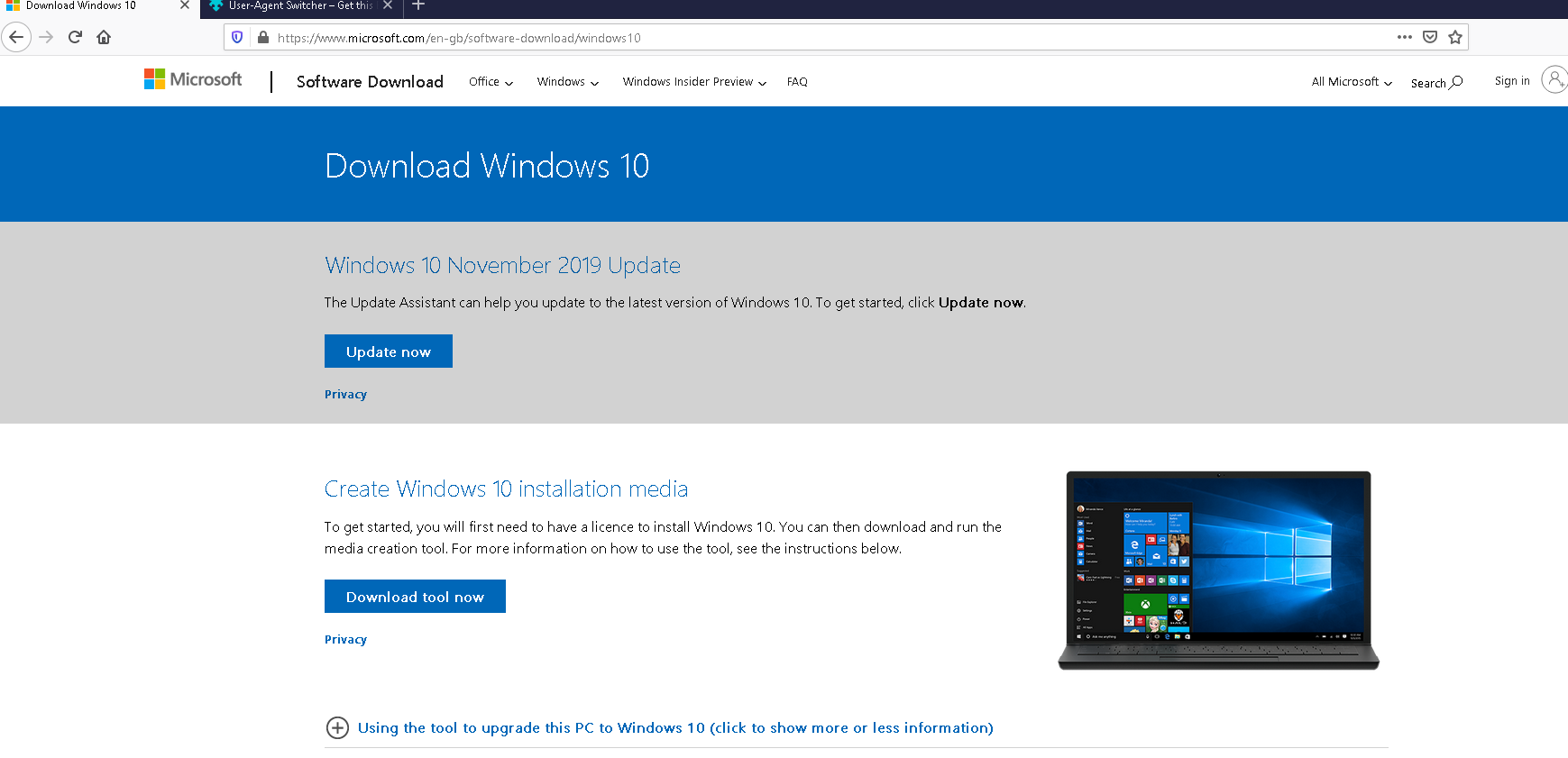Reload the current page
This screenshot has width=1568, height=758.
point(76,37)
